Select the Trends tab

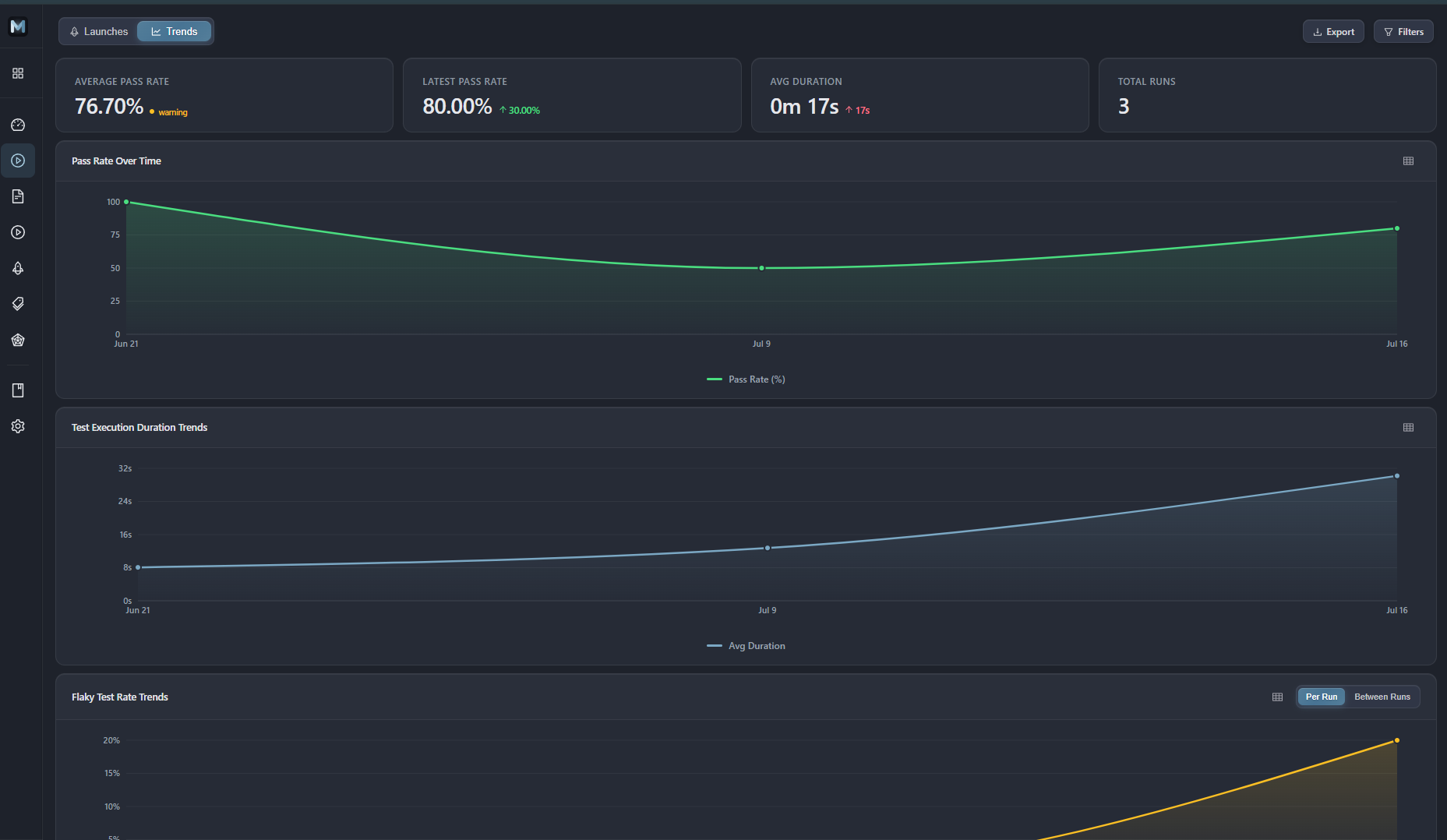click(174, 32)
